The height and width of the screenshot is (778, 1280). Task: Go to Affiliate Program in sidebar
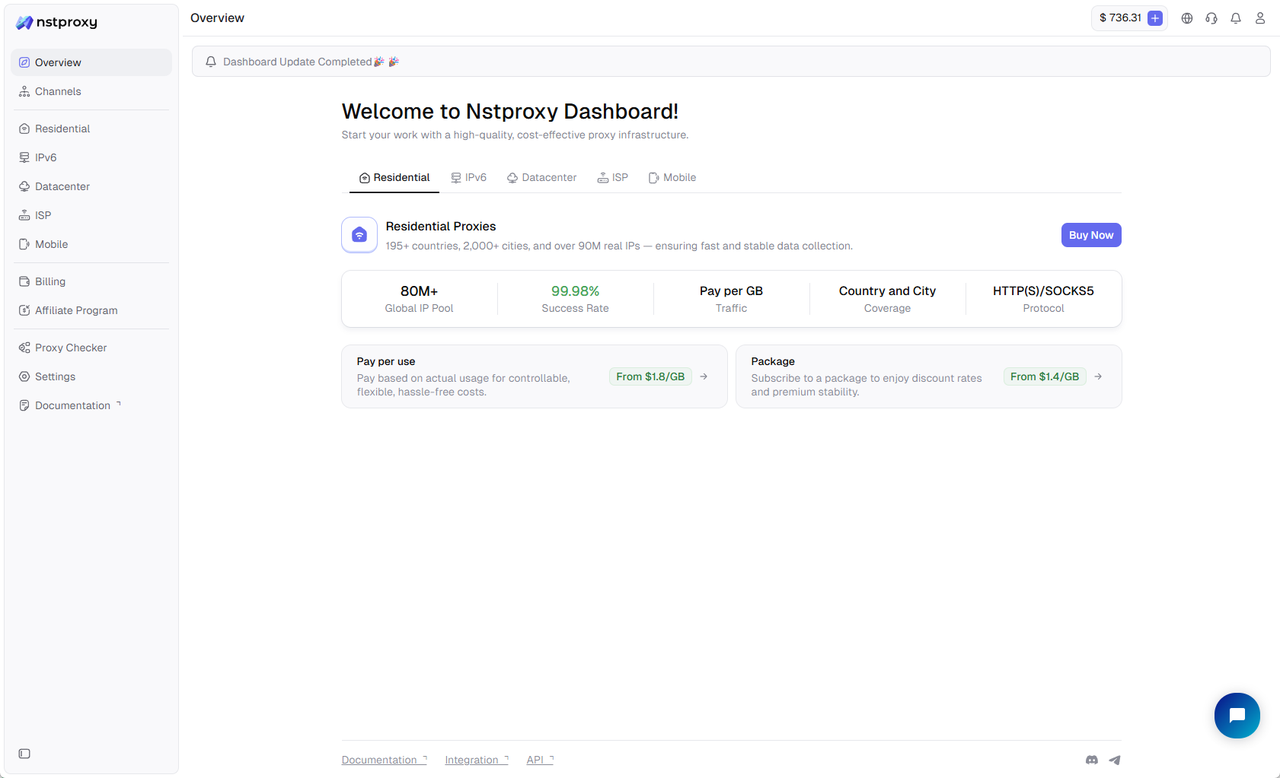(x=76, y=311)
